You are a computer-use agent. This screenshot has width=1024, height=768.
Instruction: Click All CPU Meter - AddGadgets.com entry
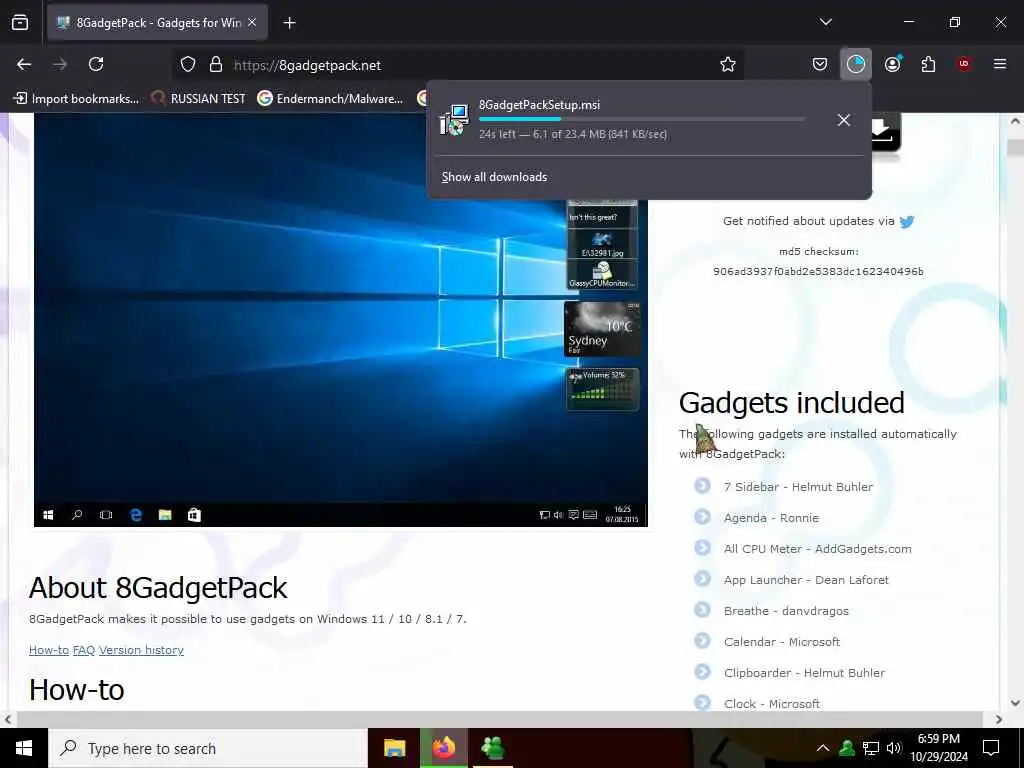coord(818,549)
